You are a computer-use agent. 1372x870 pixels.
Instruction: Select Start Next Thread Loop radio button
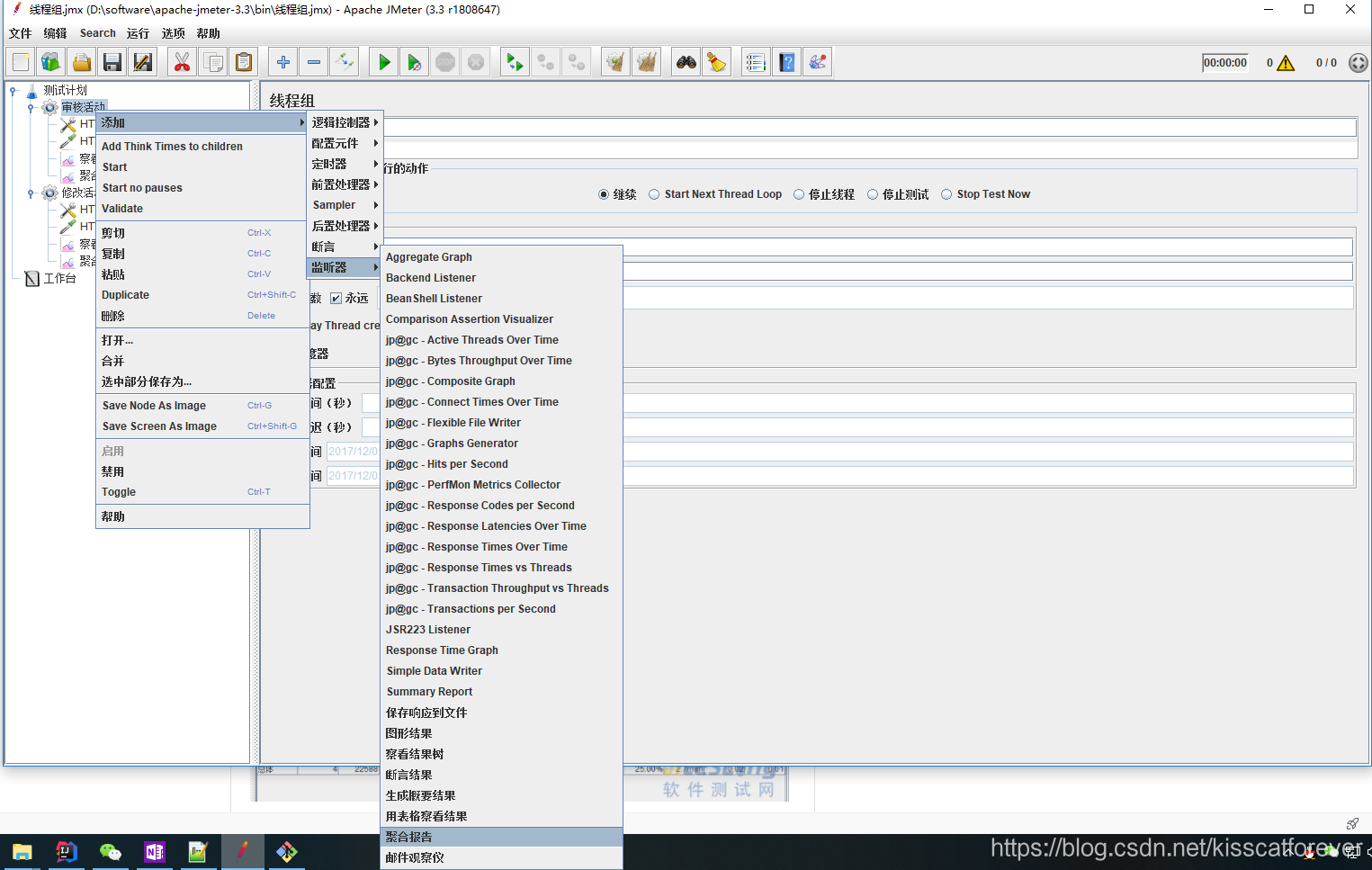coord(654,194)
